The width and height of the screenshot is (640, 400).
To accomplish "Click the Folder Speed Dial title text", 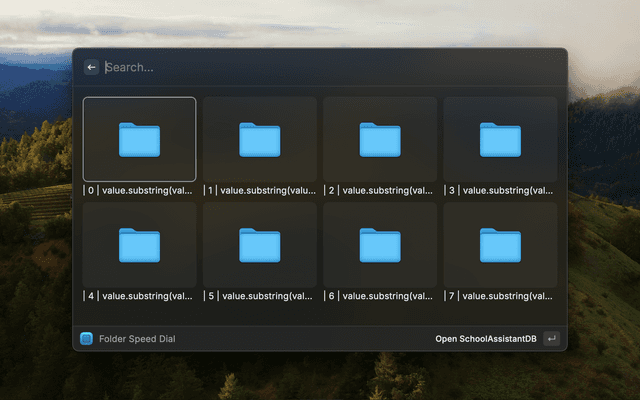I will point(137,339).
